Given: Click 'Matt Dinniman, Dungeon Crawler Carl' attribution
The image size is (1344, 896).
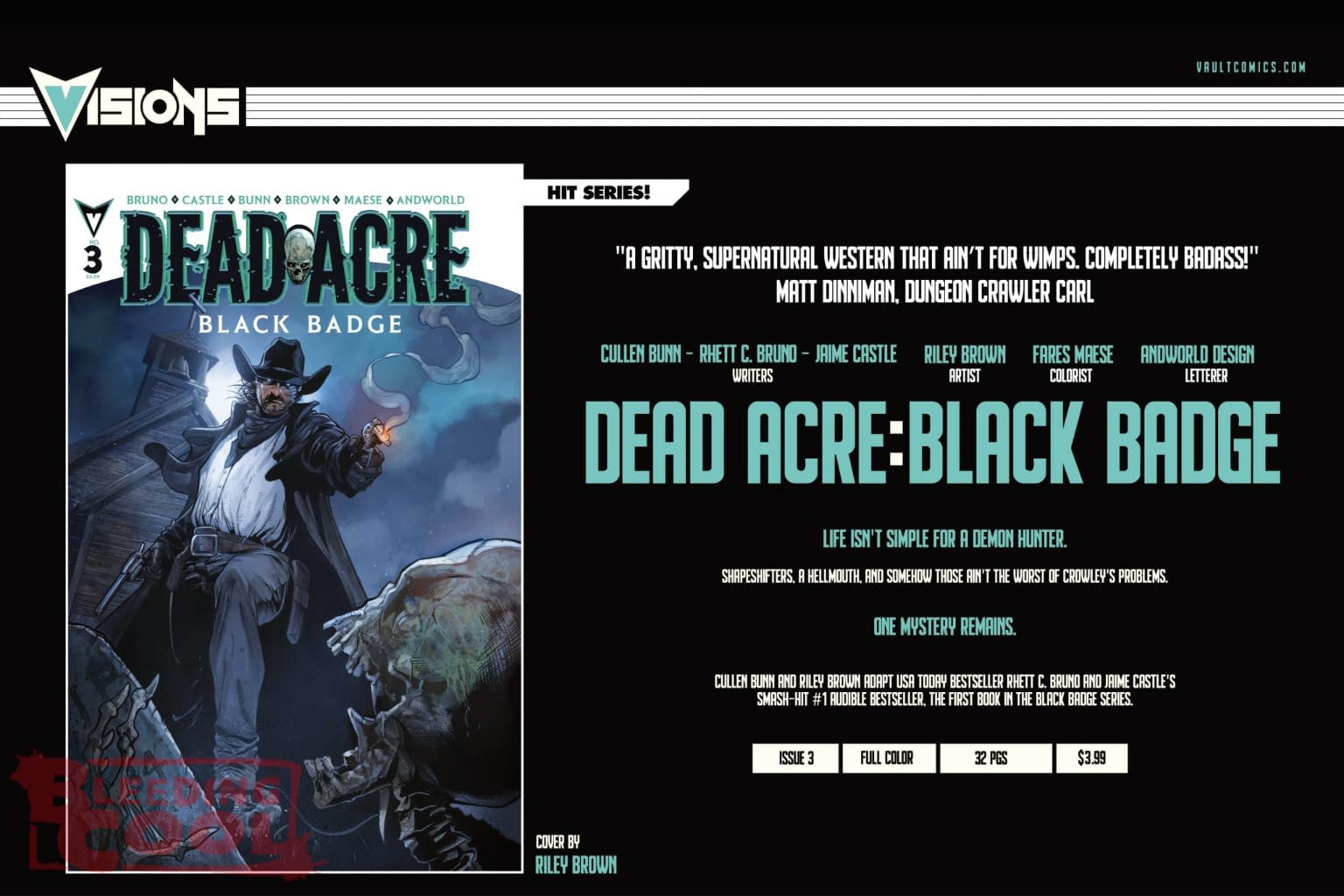Looking at the screenshot, I should click(934, 292).
